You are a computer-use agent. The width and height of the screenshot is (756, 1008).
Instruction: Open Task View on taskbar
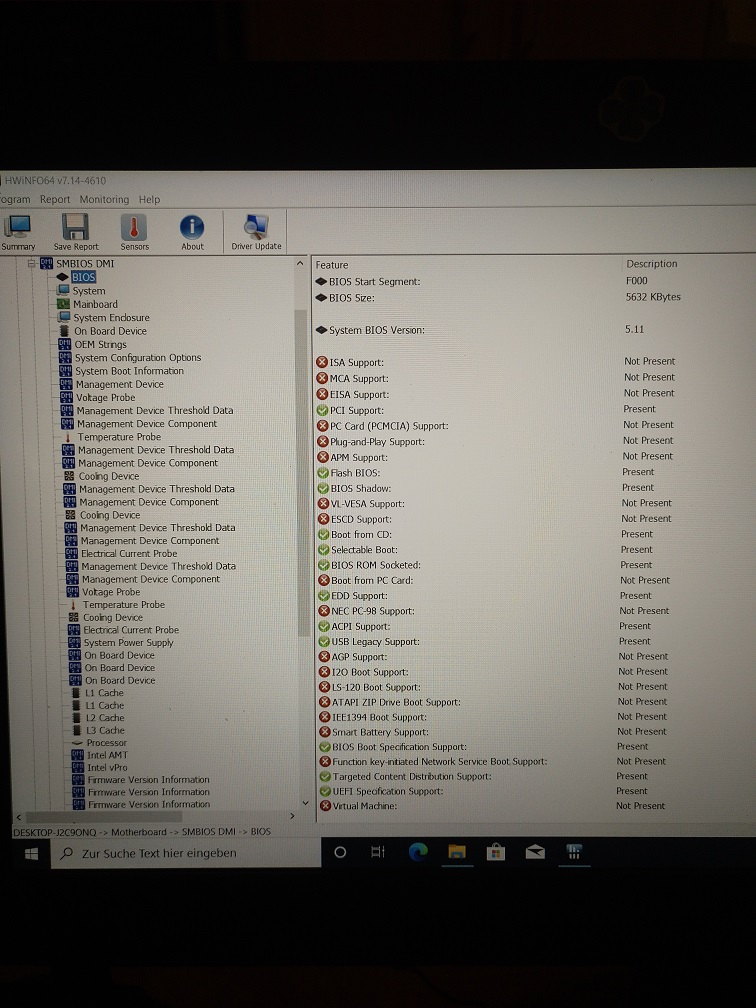pyautogui.click(x=378, y=852)
